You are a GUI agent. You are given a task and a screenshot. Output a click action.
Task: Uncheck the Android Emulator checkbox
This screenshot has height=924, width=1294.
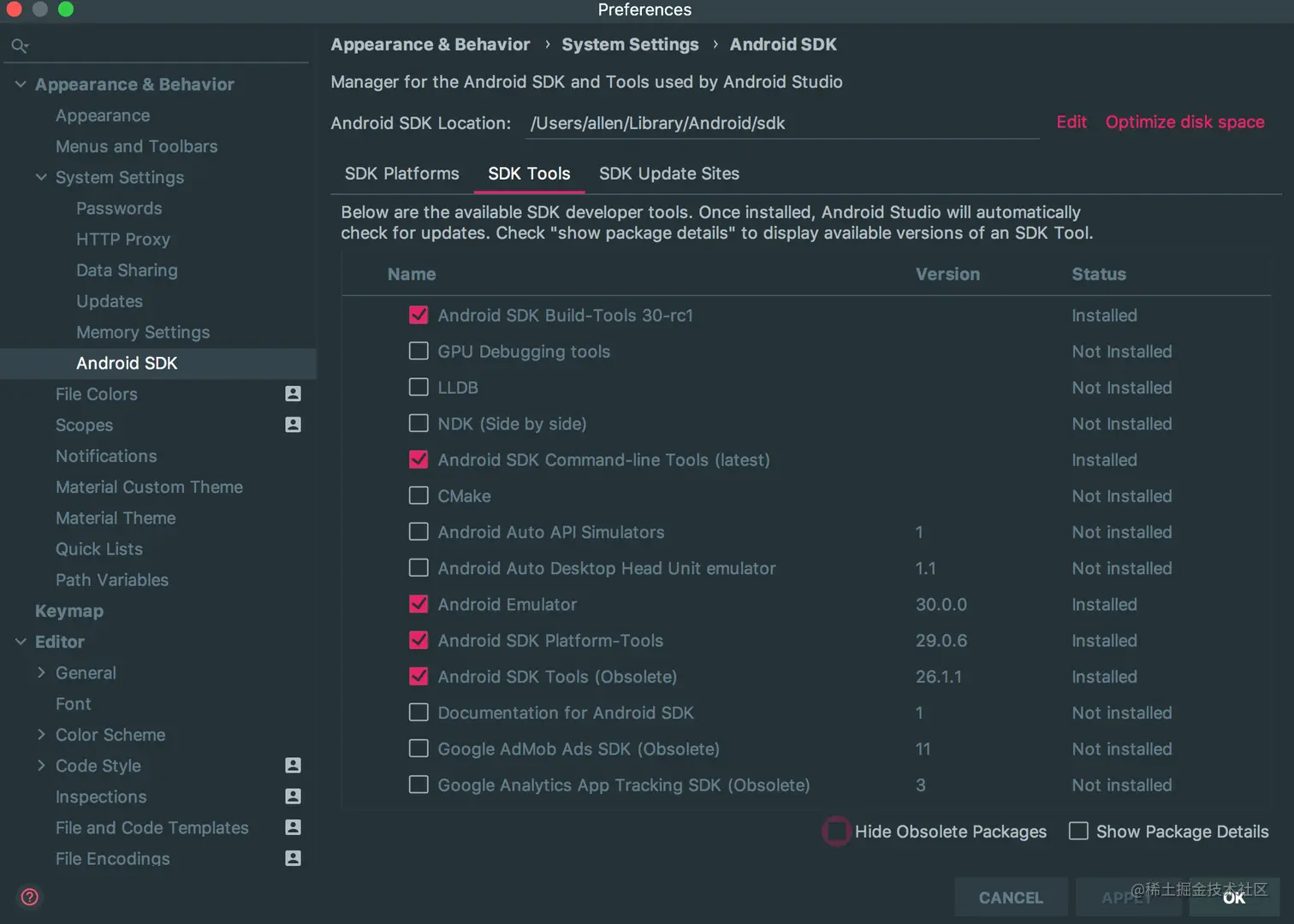(x=418, y=604)
